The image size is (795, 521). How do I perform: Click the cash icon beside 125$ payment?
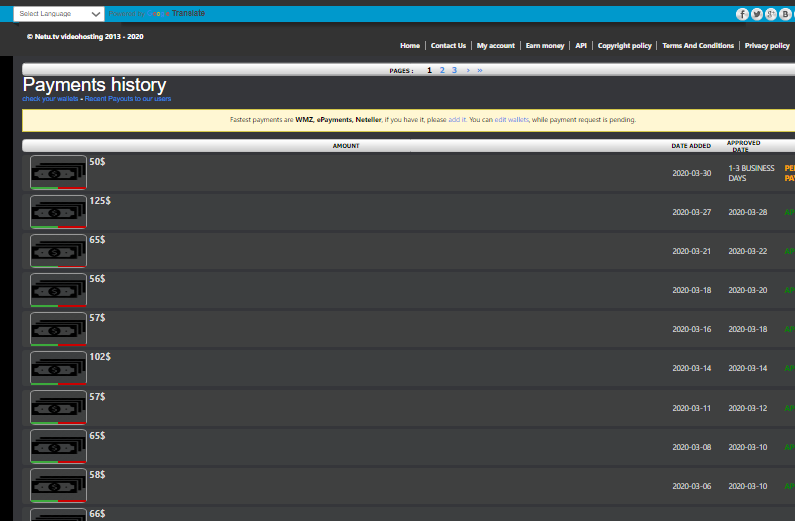pyautogui.click(x=58, y=211)
